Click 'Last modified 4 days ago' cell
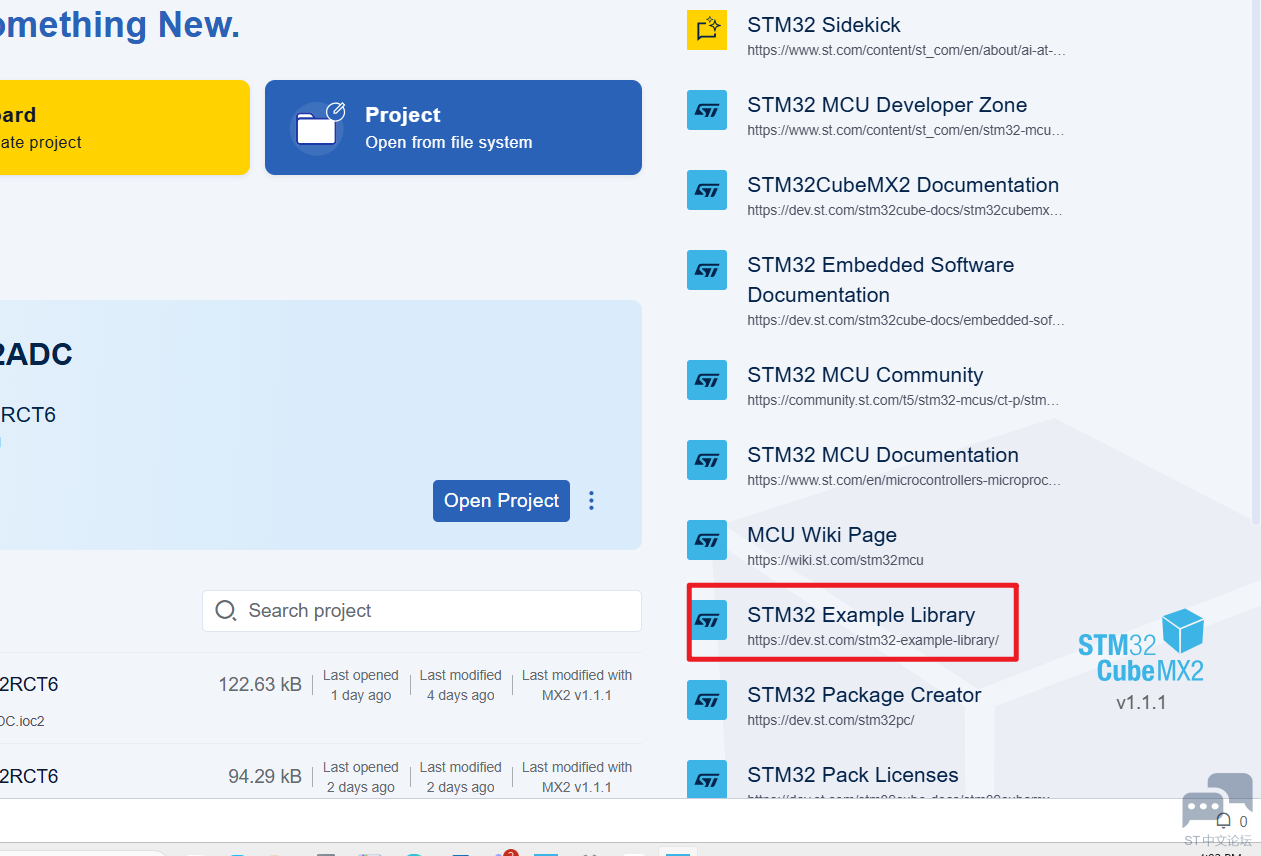The image size is (1261, 856). [x=461, y=685]
